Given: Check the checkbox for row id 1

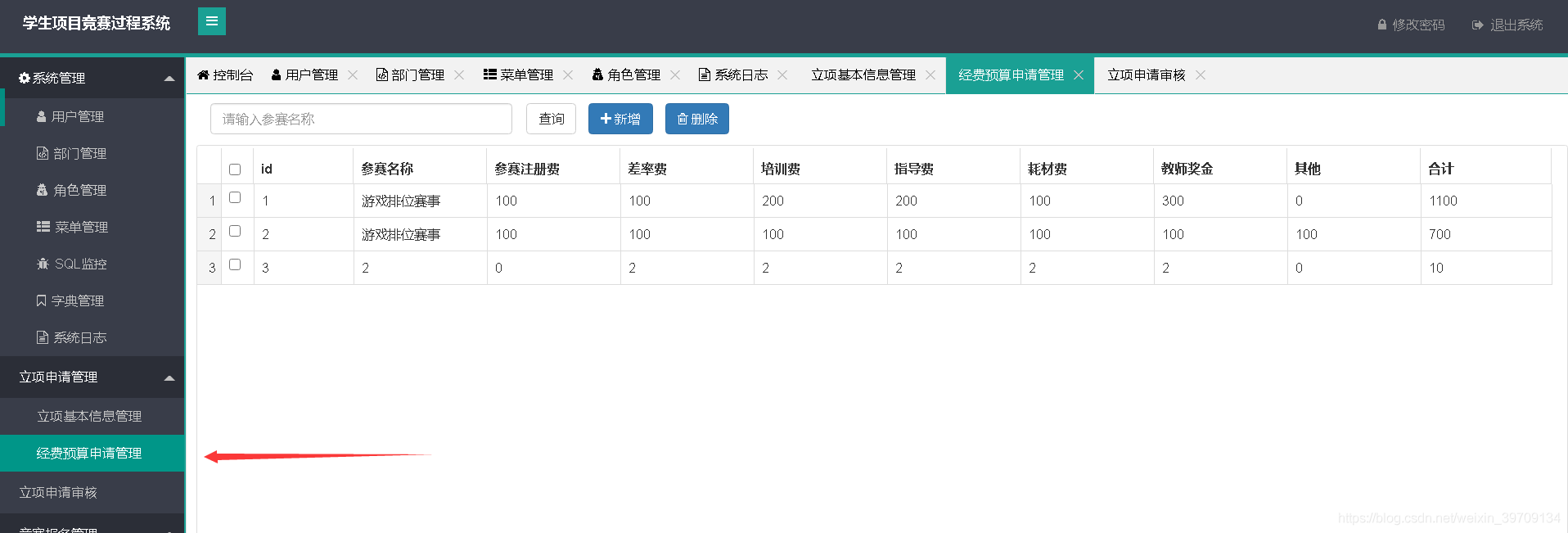Looking at the screenshot, I should [x=235, y=197].
